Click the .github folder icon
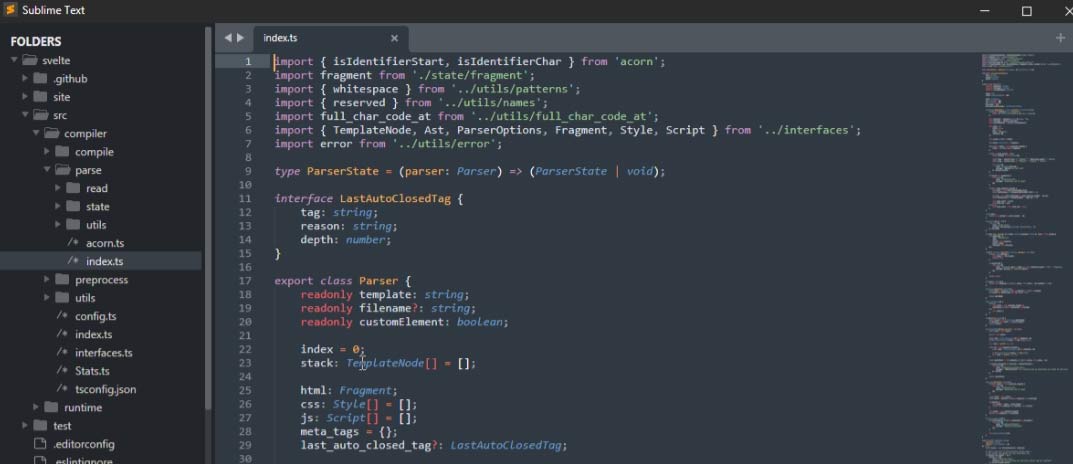 click(x=40, y=78)
